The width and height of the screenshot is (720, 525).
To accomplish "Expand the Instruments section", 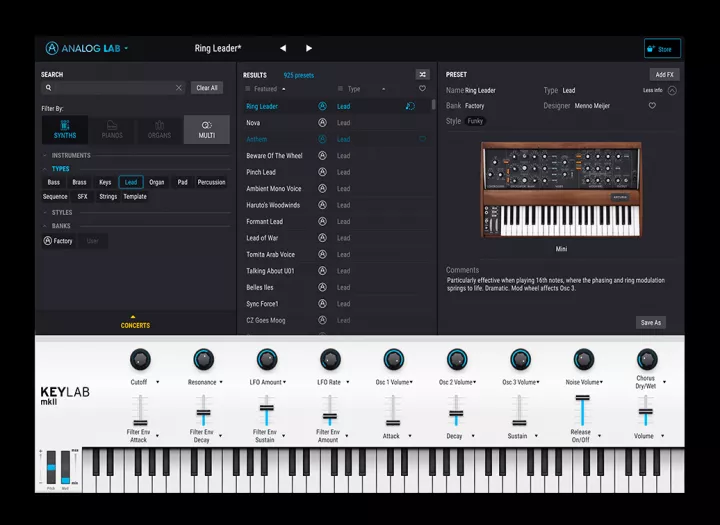I will pos(71,155).
